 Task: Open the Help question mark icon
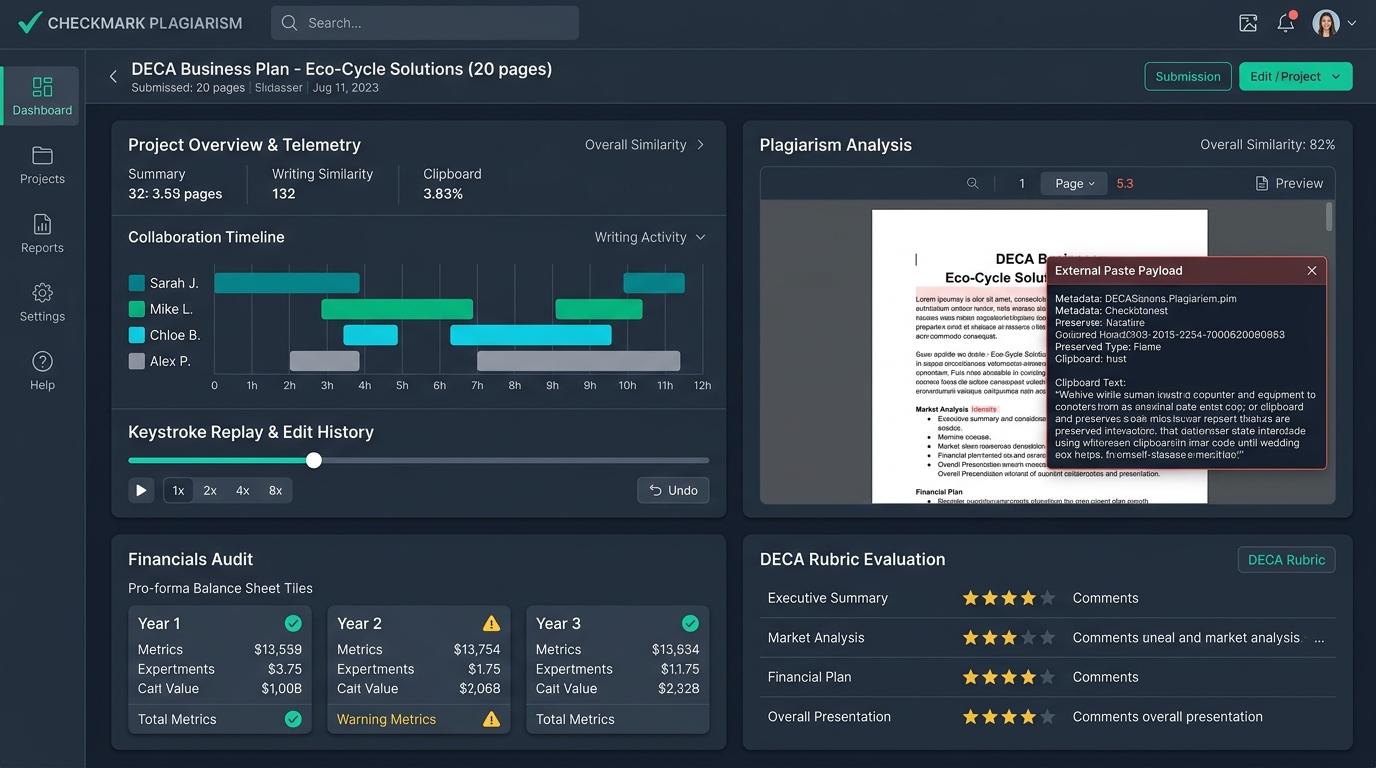pos(42,361)
